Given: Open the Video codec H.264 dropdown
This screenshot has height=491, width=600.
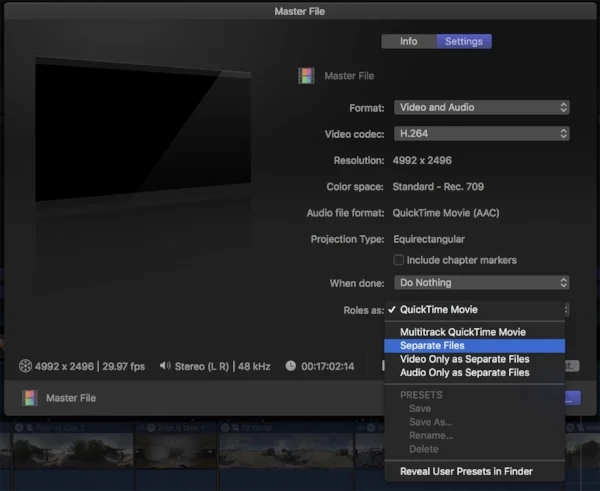Looking at the screenshot, I should [x=482, y=134].
